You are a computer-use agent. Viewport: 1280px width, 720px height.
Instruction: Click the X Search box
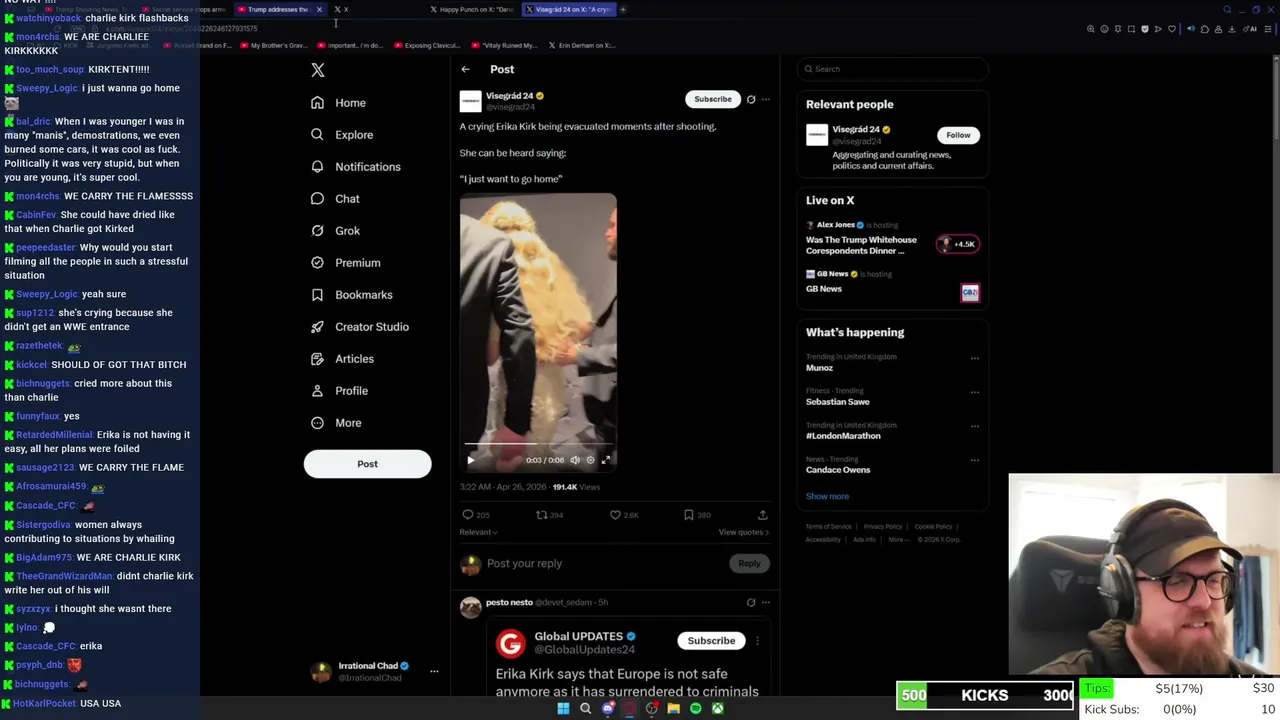[892, 69]
